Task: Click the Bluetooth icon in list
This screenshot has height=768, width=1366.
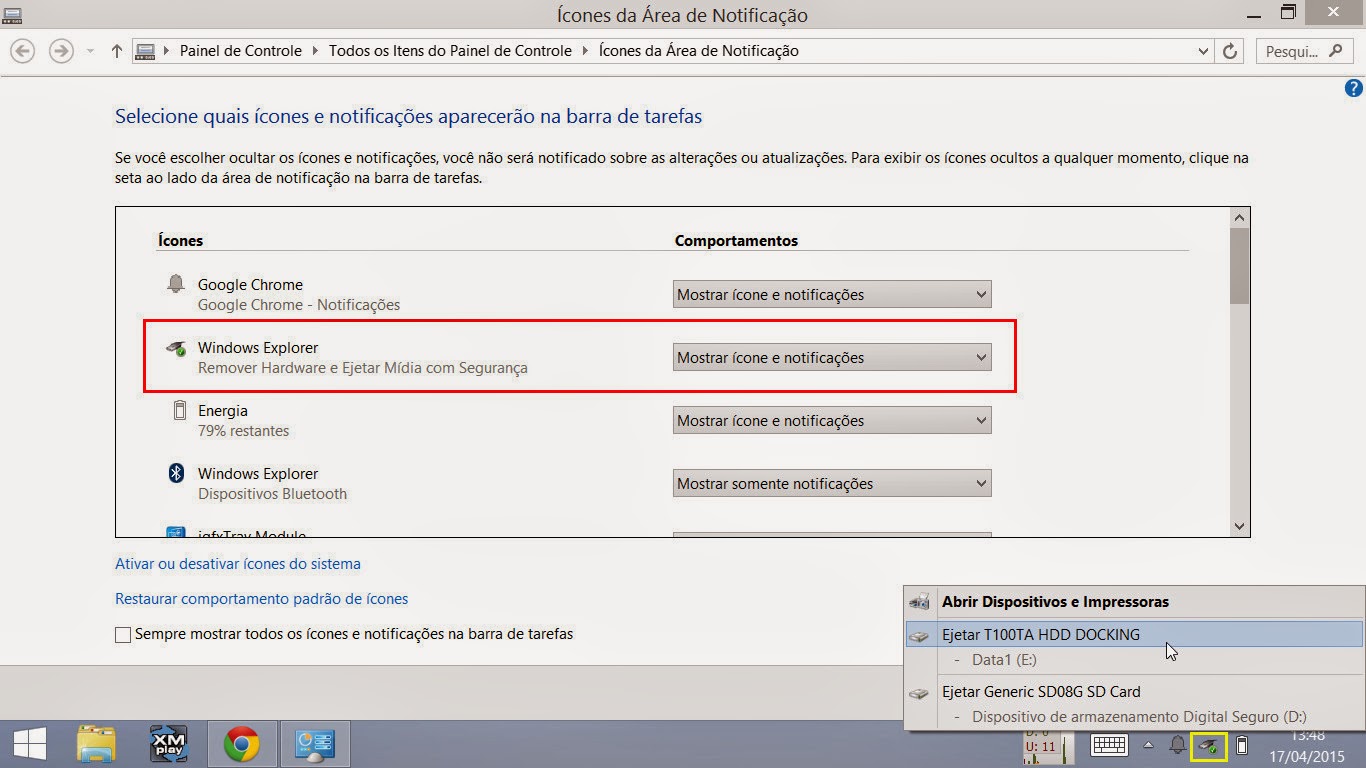Action: pyautogui.click(x=176, y=473)
